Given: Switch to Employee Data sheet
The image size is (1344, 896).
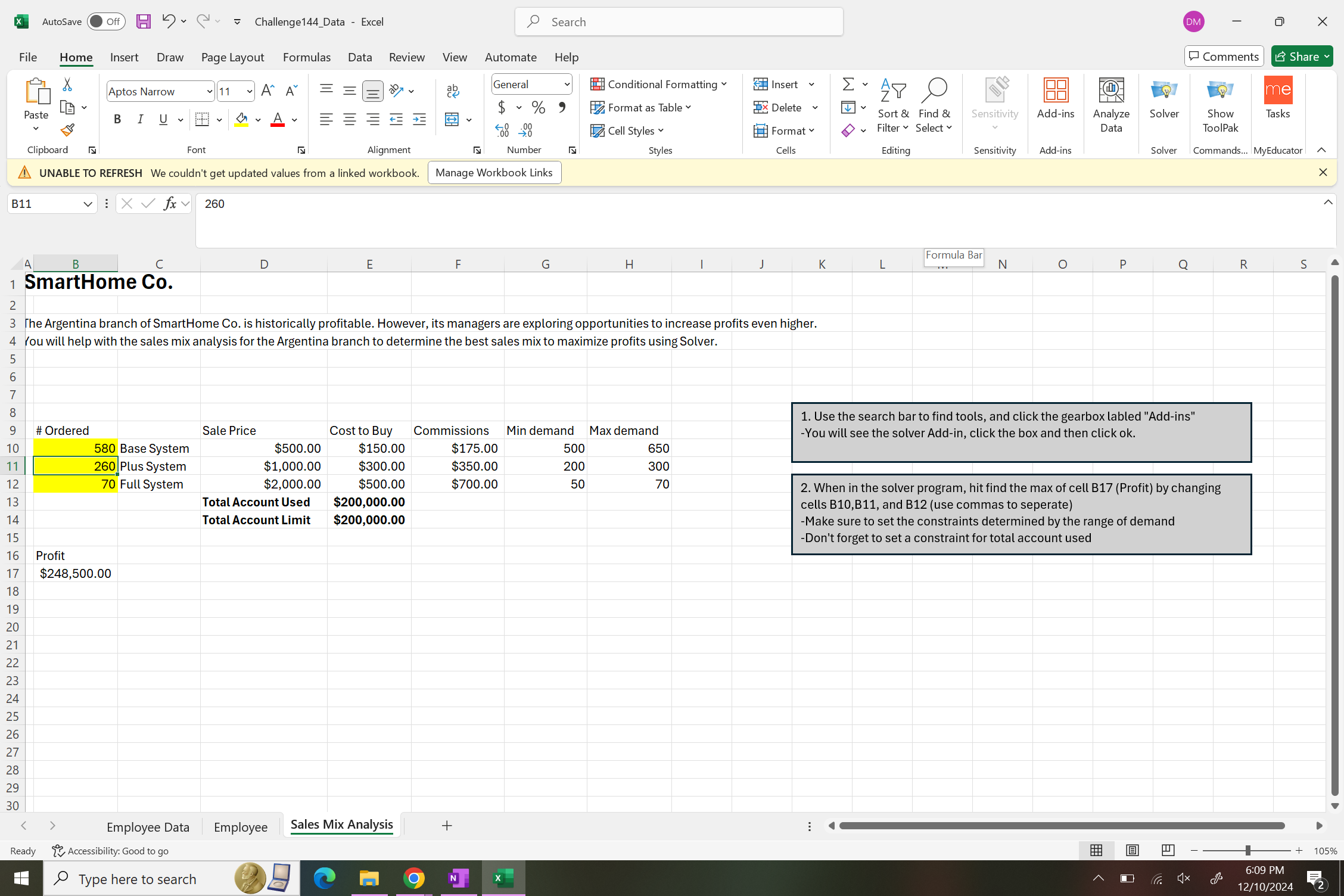Looking at the screenshot, I should point(148,827).
